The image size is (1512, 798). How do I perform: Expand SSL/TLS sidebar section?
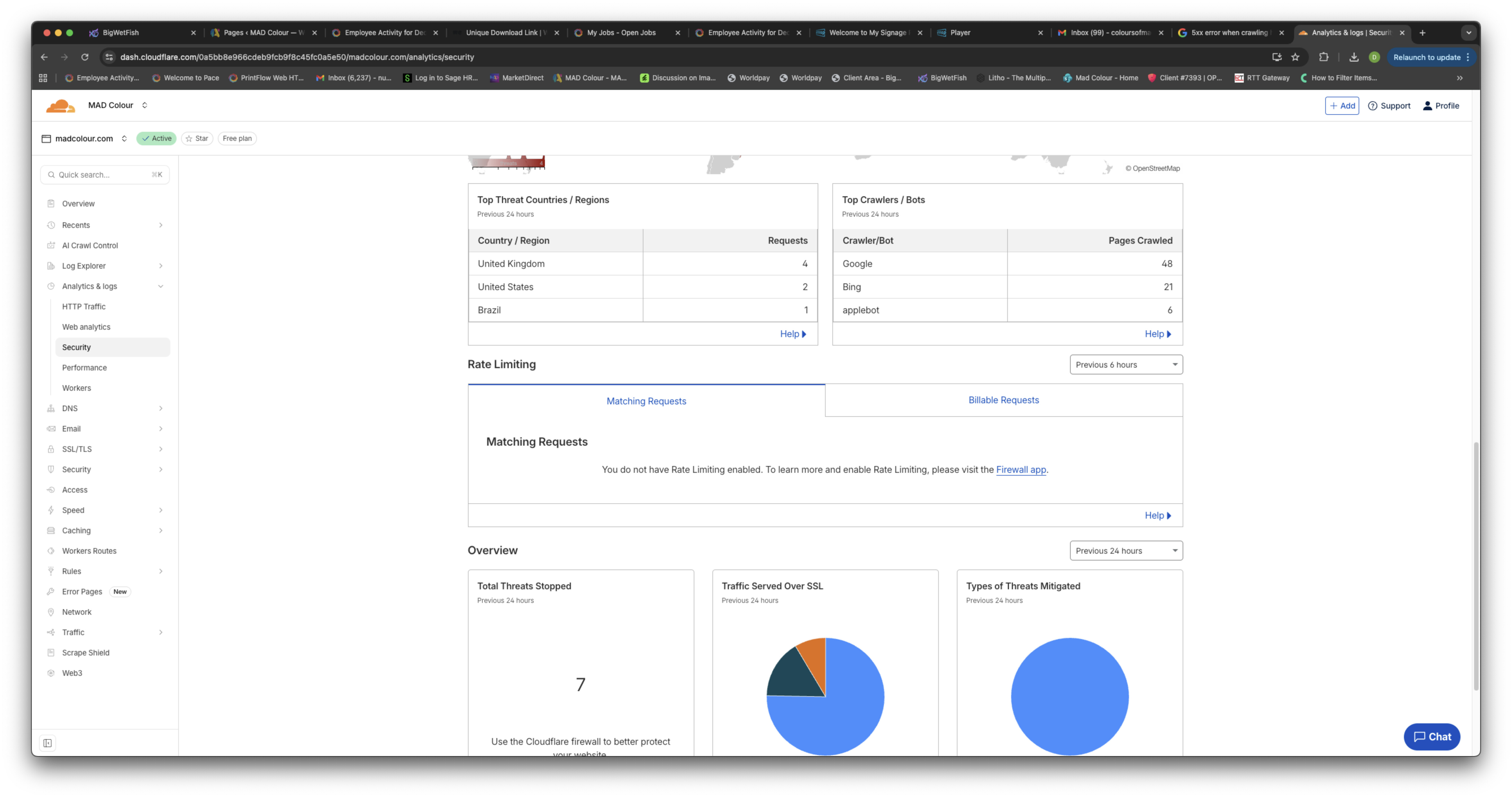pyautogui.click(x=160, y=449)
